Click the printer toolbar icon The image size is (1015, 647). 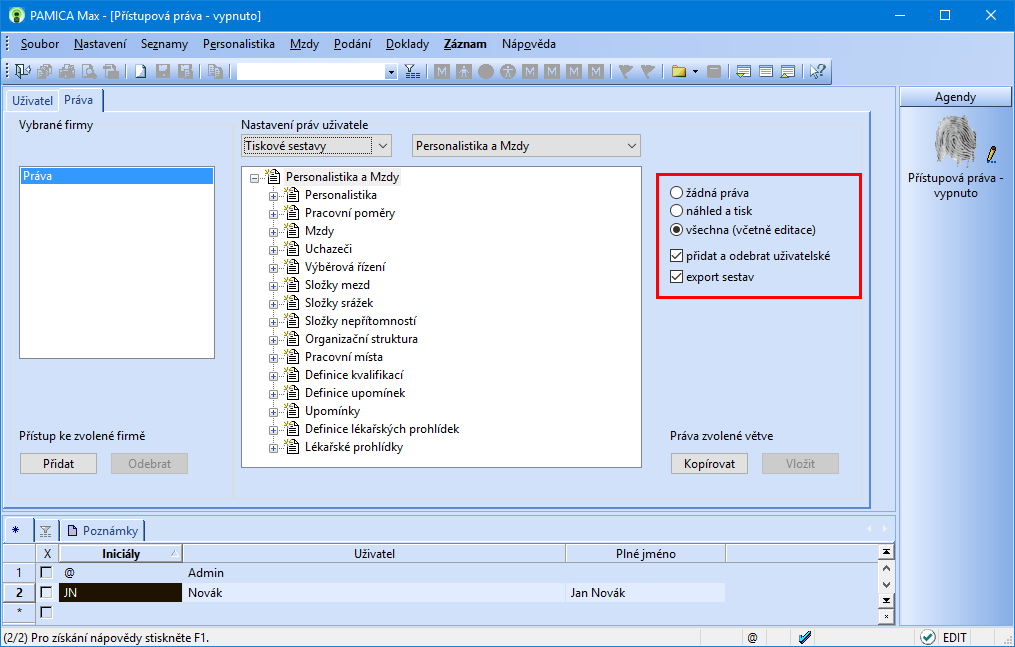tap(67, 71)
